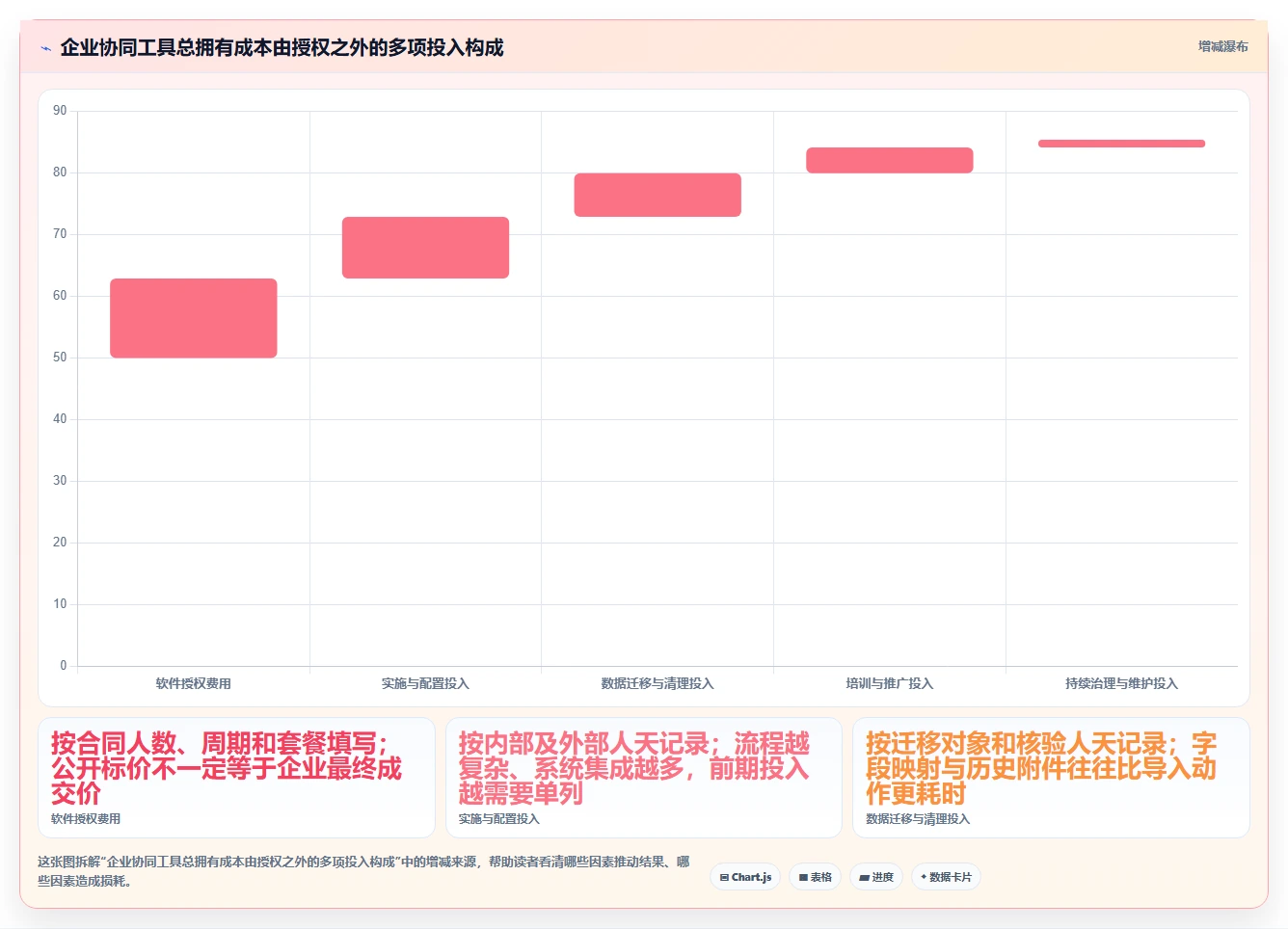The image size is (1288, 929).
Task: Click the Chart.js tag chip
Action: coord(745,877)
